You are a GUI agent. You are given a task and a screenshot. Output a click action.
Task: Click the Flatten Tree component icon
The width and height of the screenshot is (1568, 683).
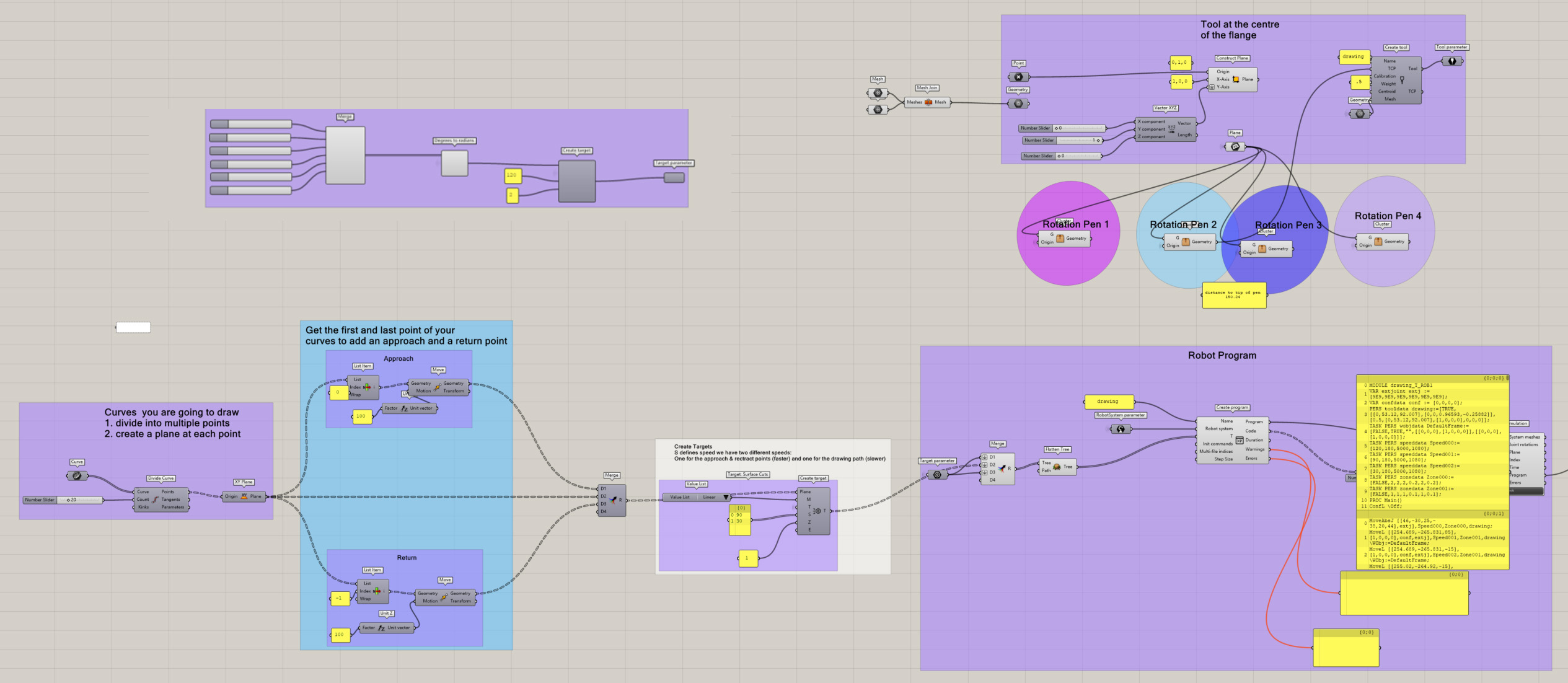point(1057,467)
